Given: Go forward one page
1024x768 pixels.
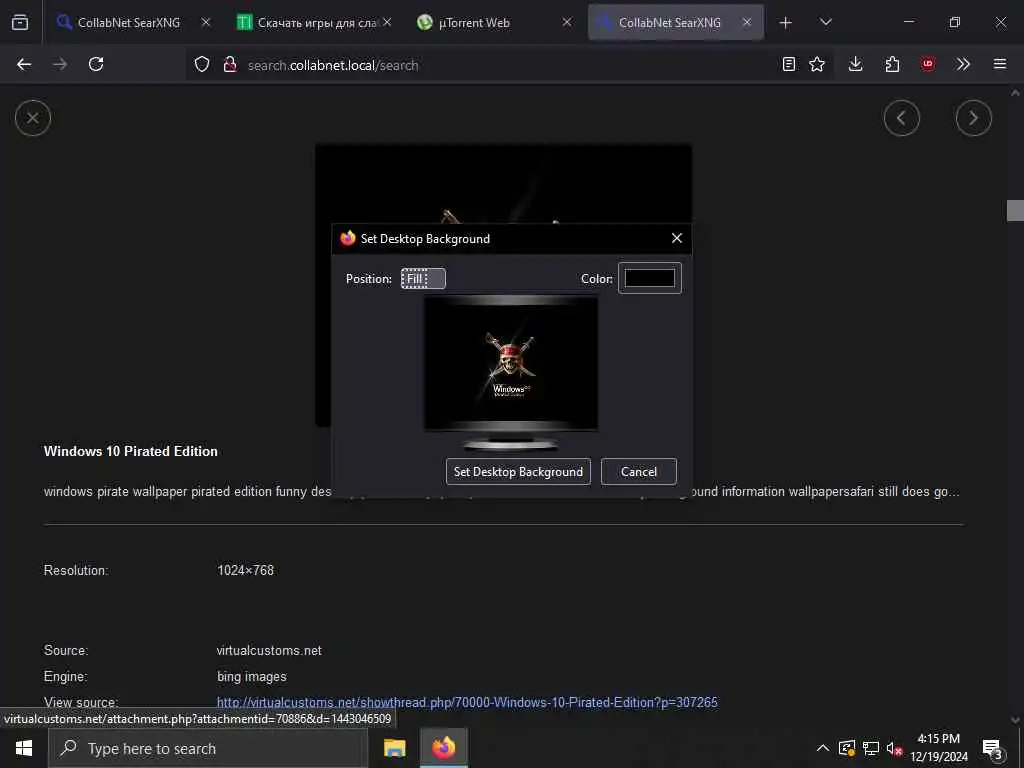Looking at the screenshot, I should 60,64.
